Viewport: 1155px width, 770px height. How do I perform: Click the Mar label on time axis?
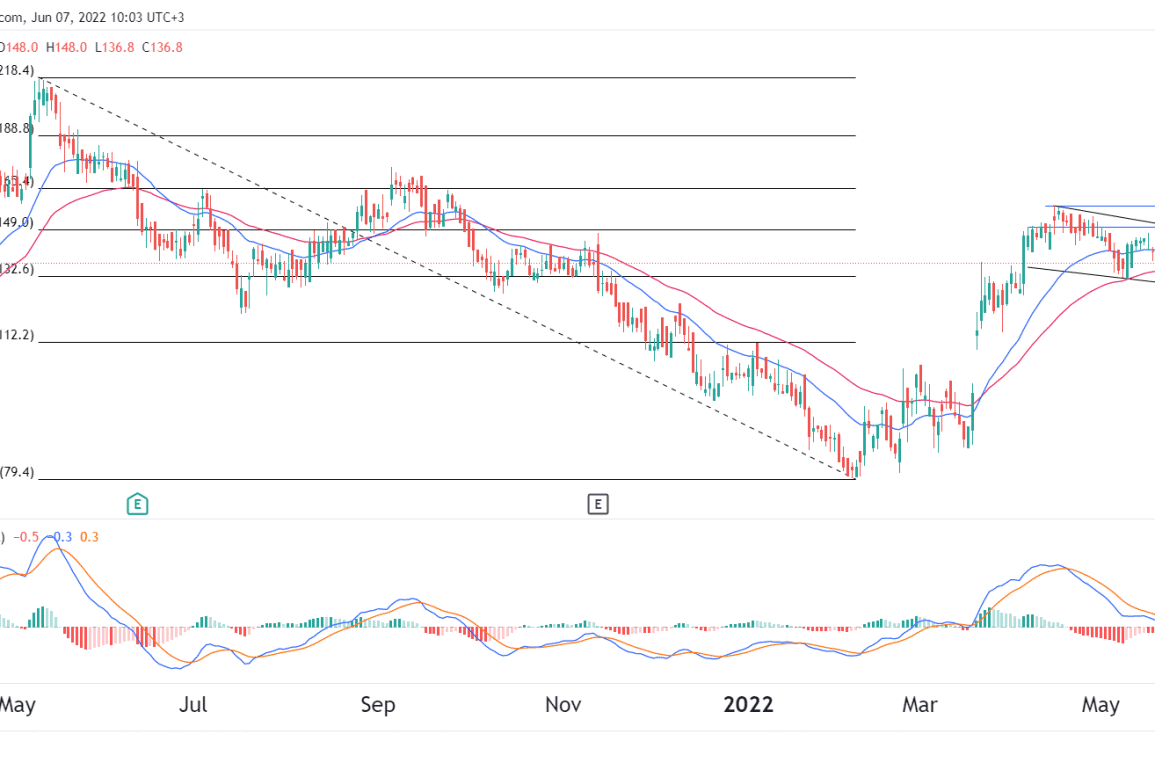(x=920, y=704)
